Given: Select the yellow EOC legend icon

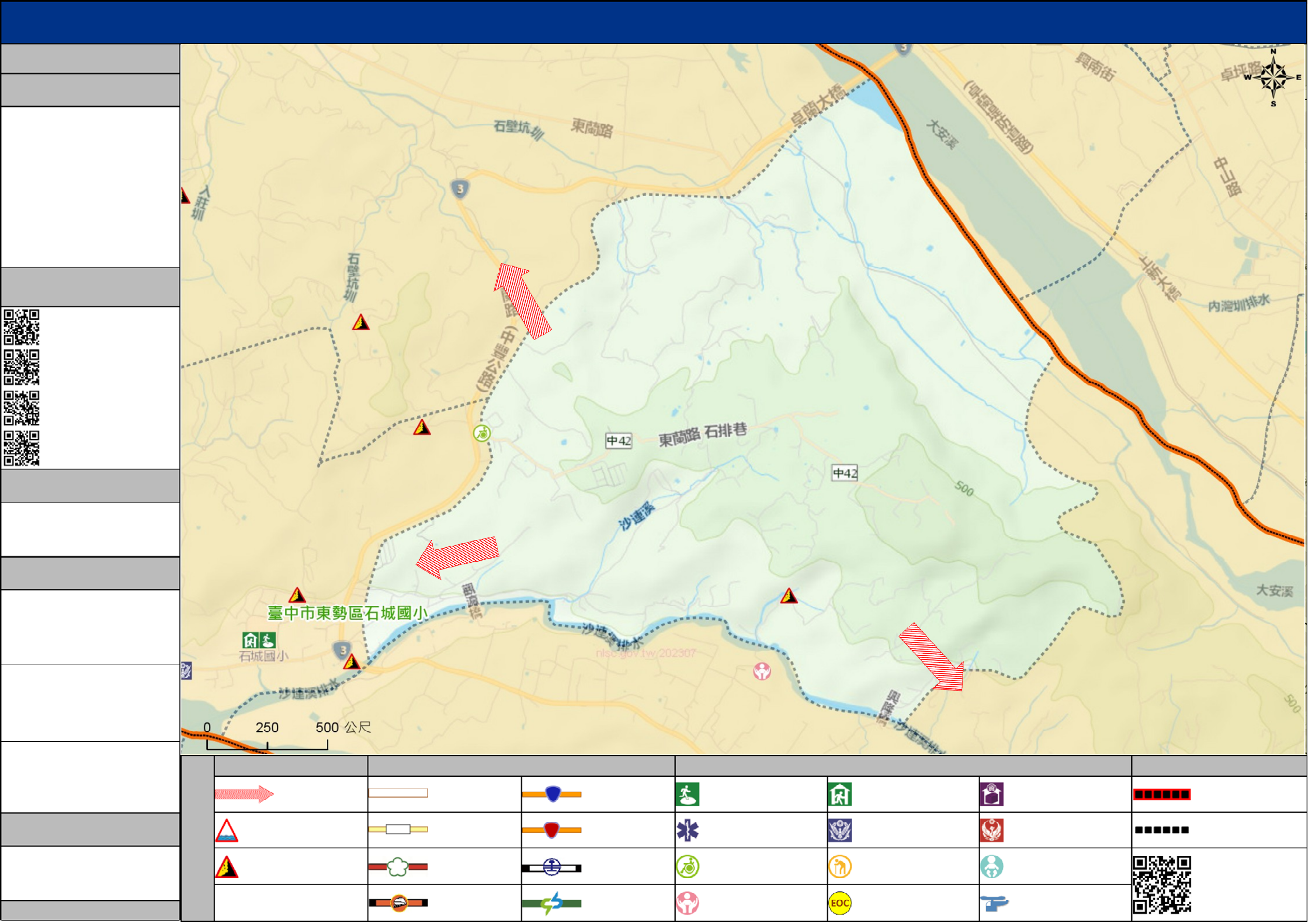Looking at the screenshot, I should coord(841,904).
